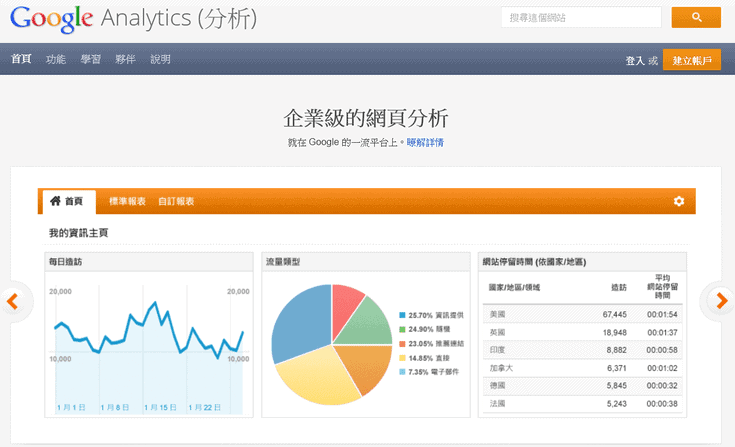Click the 1月22日 date label on chart
This screenshot has height=447, width=735.
204,408
